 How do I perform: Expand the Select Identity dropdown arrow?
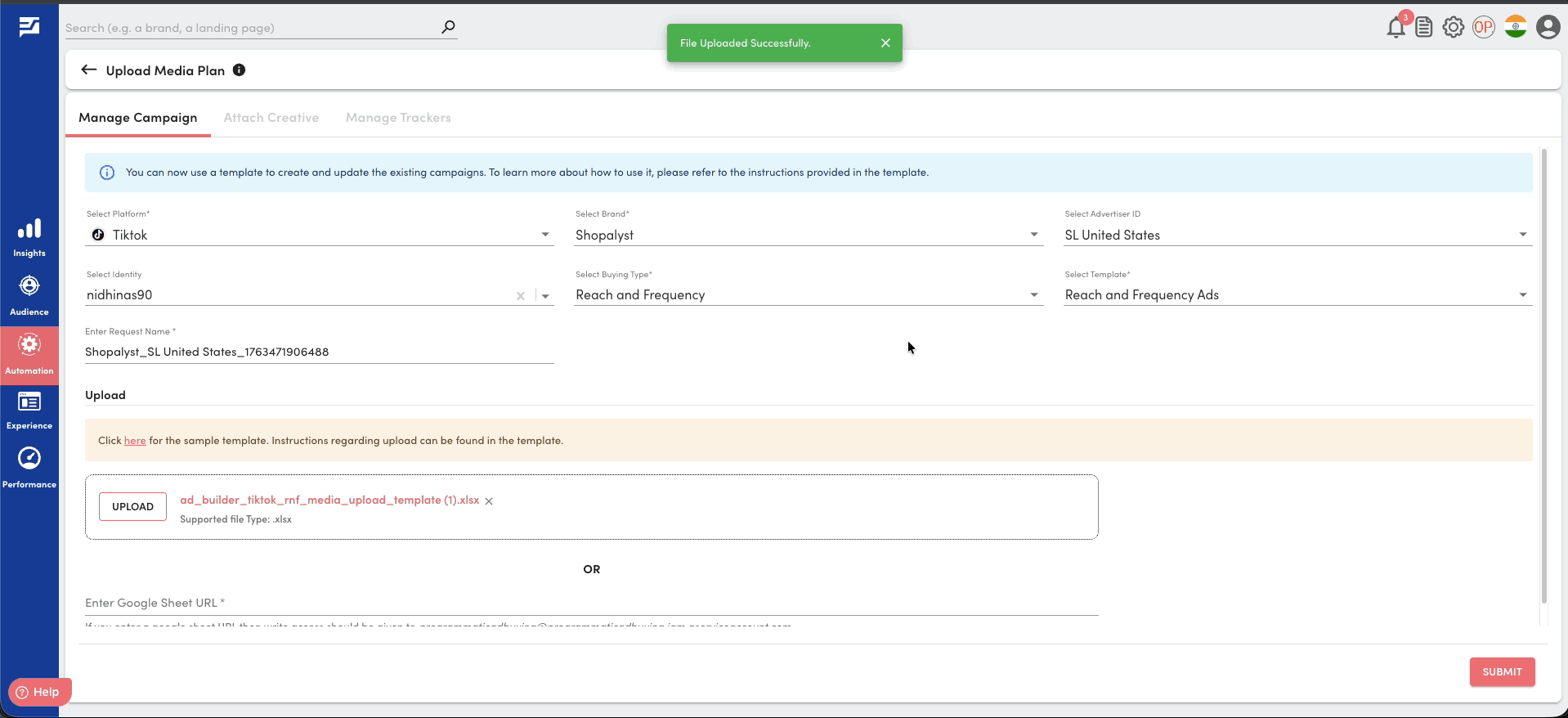click(x=545, y=296)
